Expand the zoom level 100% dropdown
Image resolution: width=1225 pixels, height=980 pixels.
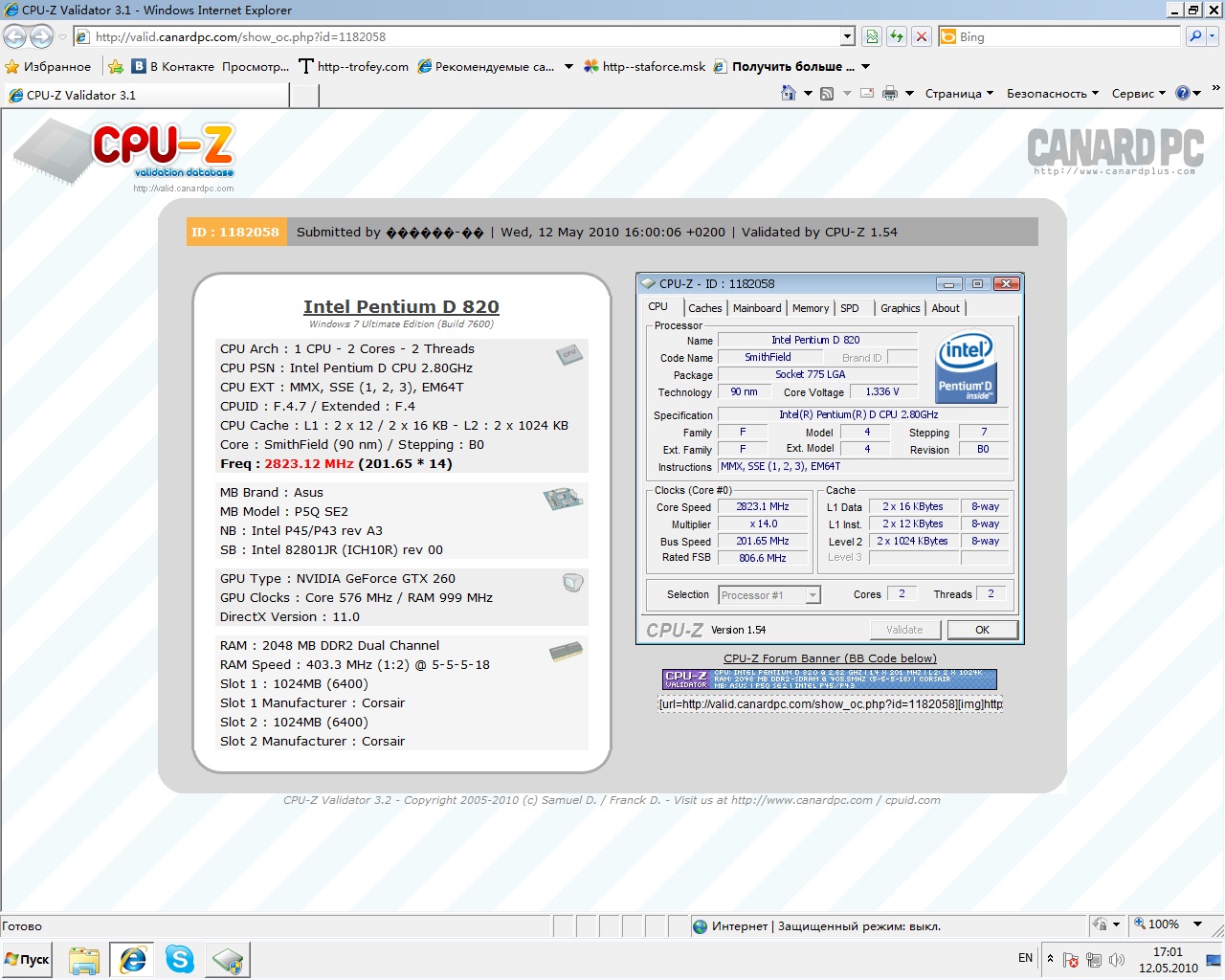tap(1197, 924)
